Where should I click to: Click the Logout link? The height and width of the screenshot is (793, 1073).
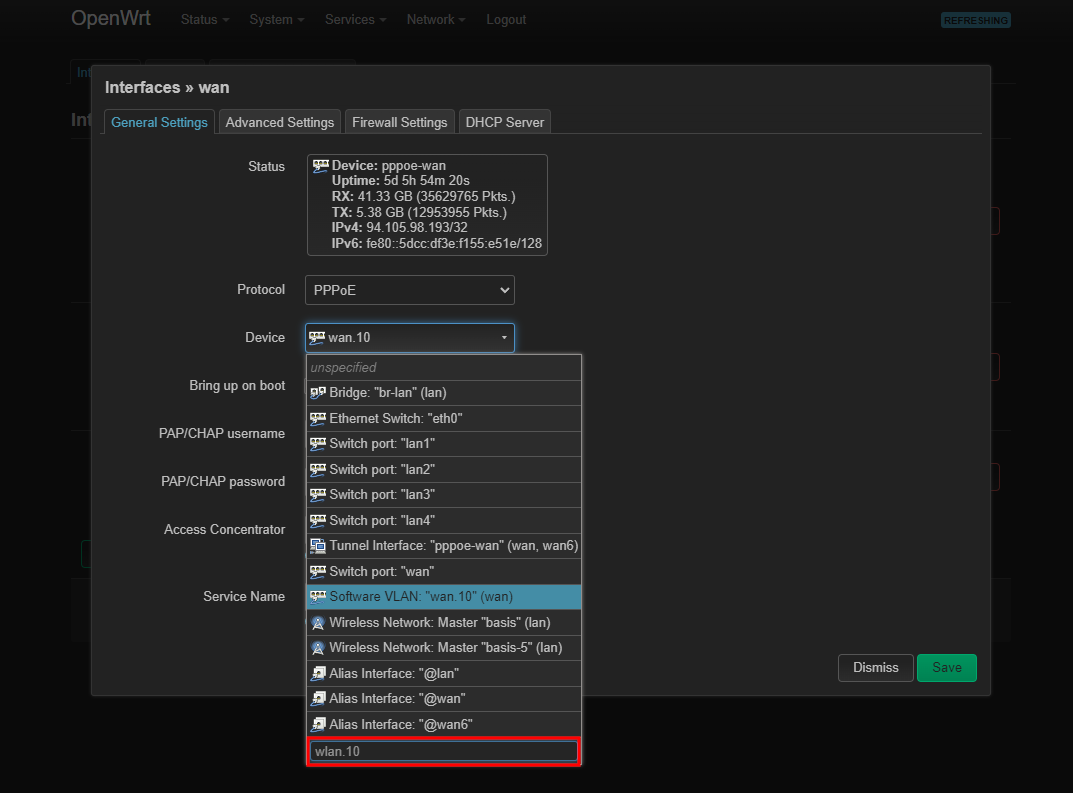point(506,20)
